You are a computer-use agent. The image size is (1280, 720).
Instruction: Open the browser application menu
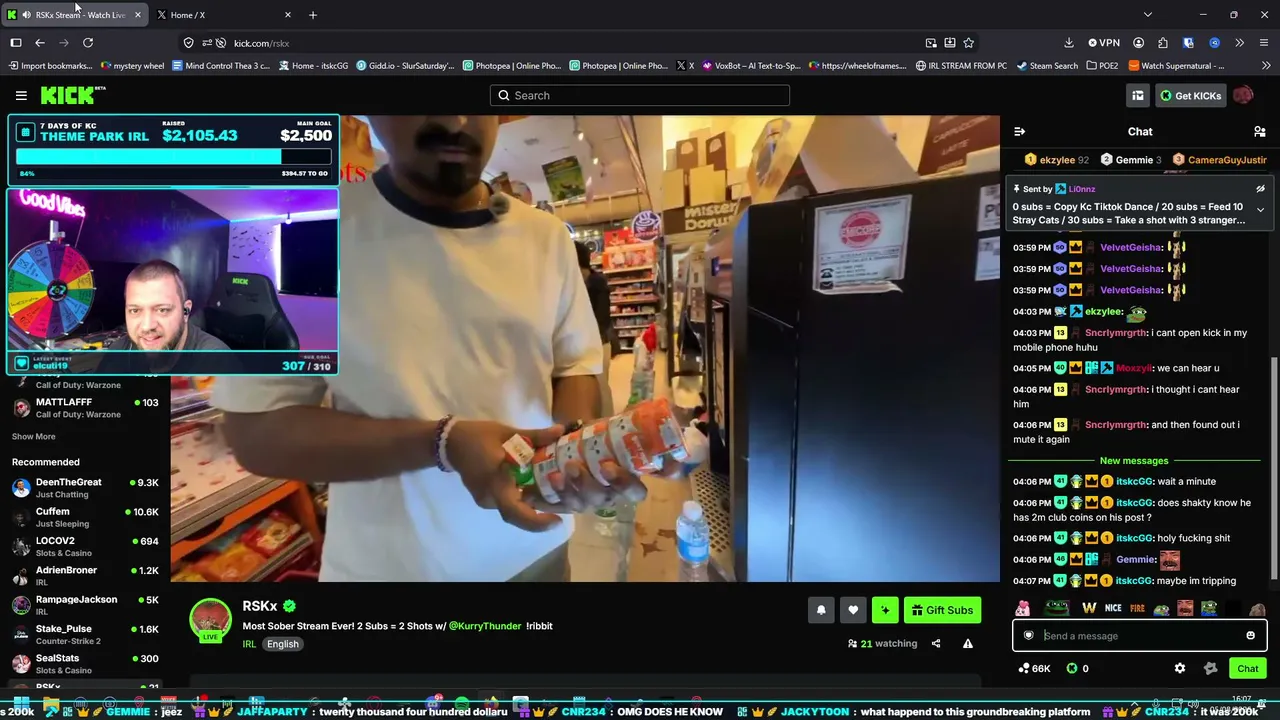coord(1264,43)
